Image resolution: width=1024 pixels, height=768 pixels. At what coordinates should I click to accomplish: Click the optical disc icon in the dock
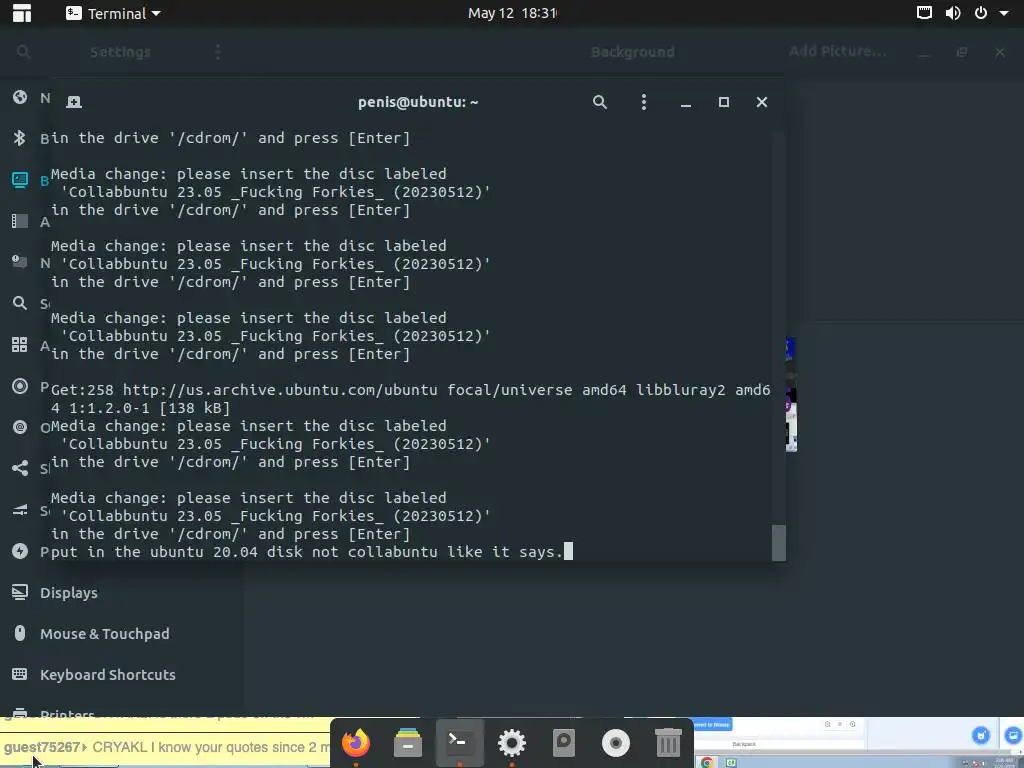[615, 743]
